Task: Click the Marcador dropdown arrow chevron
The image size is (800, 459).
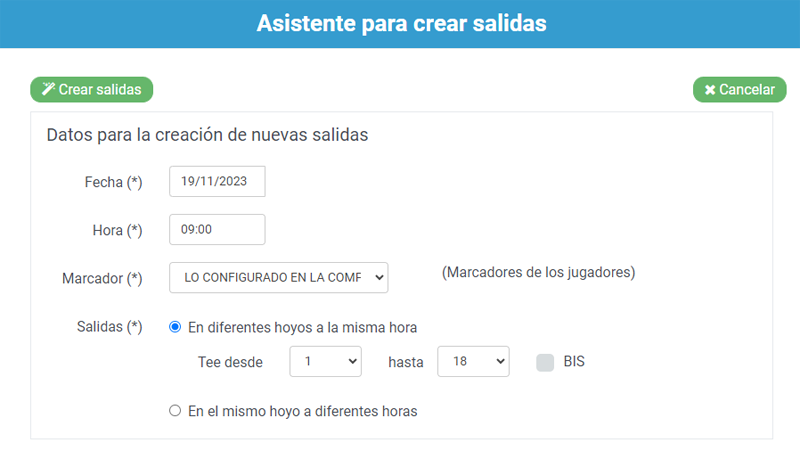Action: click(x=379, y=277)
